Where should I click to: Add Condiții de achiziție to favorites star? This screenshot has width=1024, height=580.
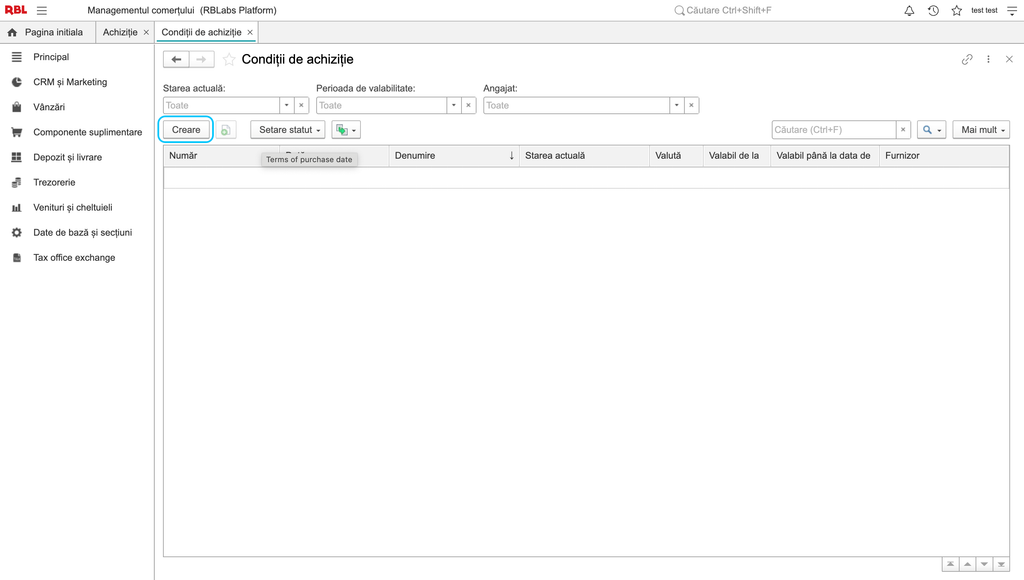pos(229,59)
